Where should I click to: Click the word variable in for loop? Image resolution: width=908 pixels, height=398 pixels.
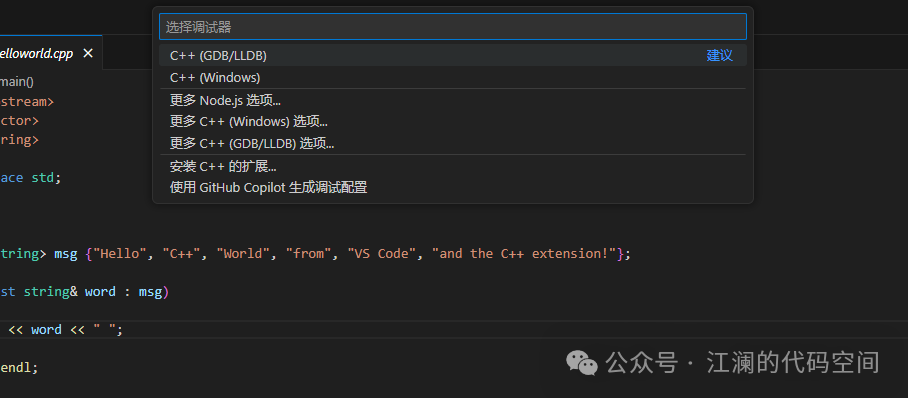[x=100, y=291]
